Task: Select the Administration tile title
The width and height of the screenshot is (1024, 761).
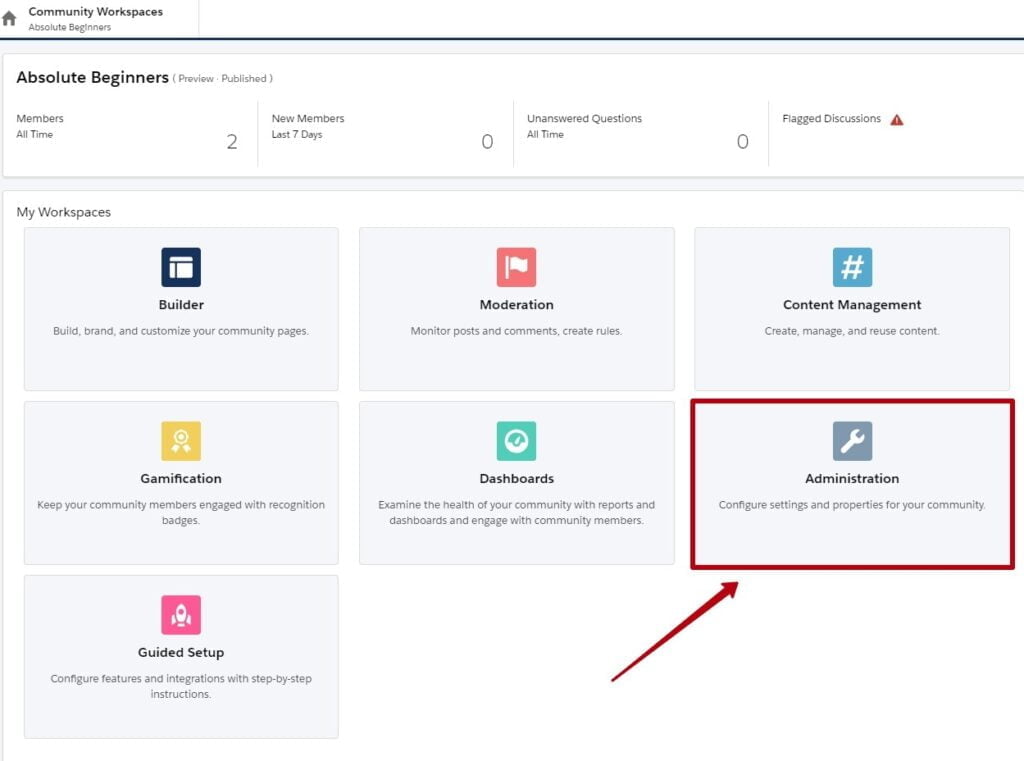Action: click(852, 478)
